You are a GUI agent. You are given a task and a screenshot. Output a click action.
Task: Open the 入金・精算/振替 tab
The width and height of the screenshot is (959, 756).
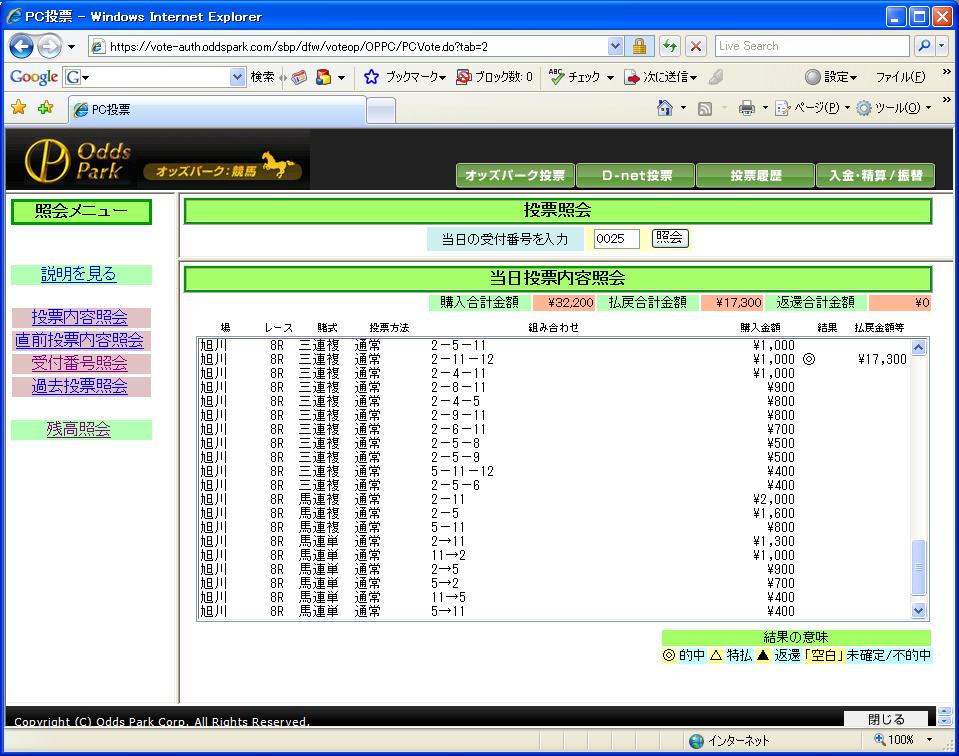tap(875, 176)
